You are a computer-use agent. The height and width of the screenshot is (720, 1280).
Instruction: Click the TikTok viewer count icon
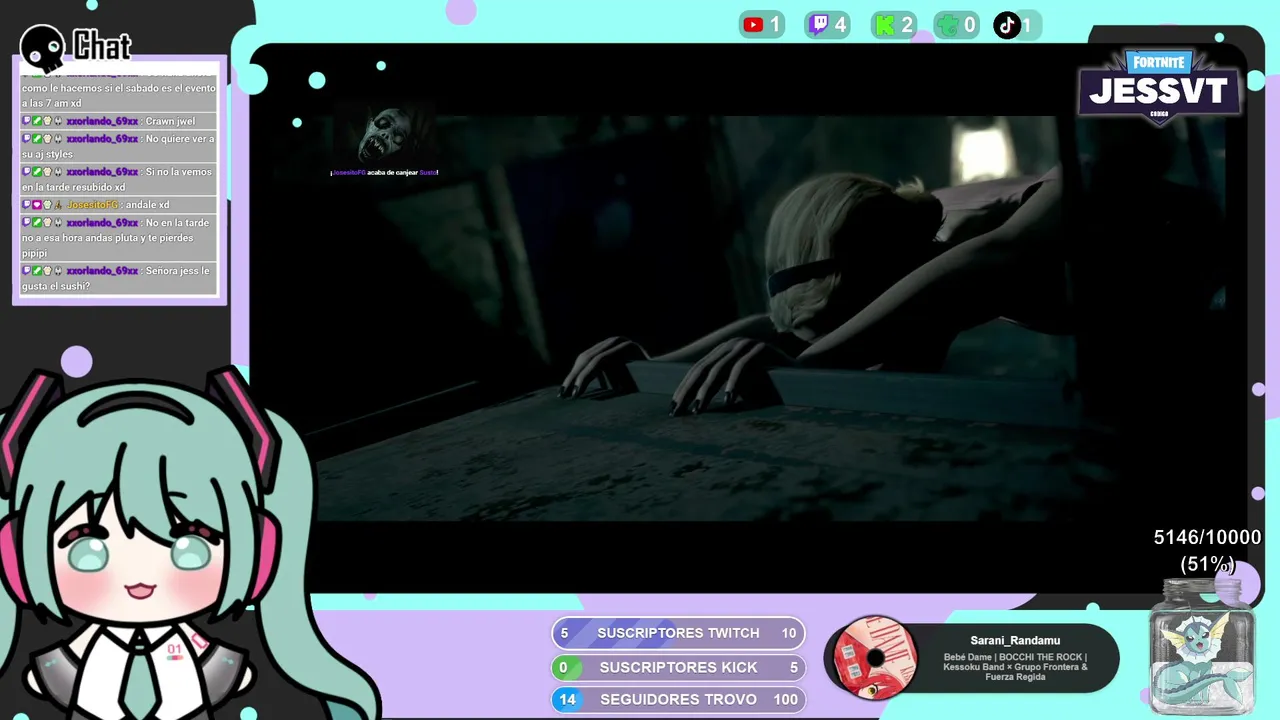click(x=1006, y=25)
